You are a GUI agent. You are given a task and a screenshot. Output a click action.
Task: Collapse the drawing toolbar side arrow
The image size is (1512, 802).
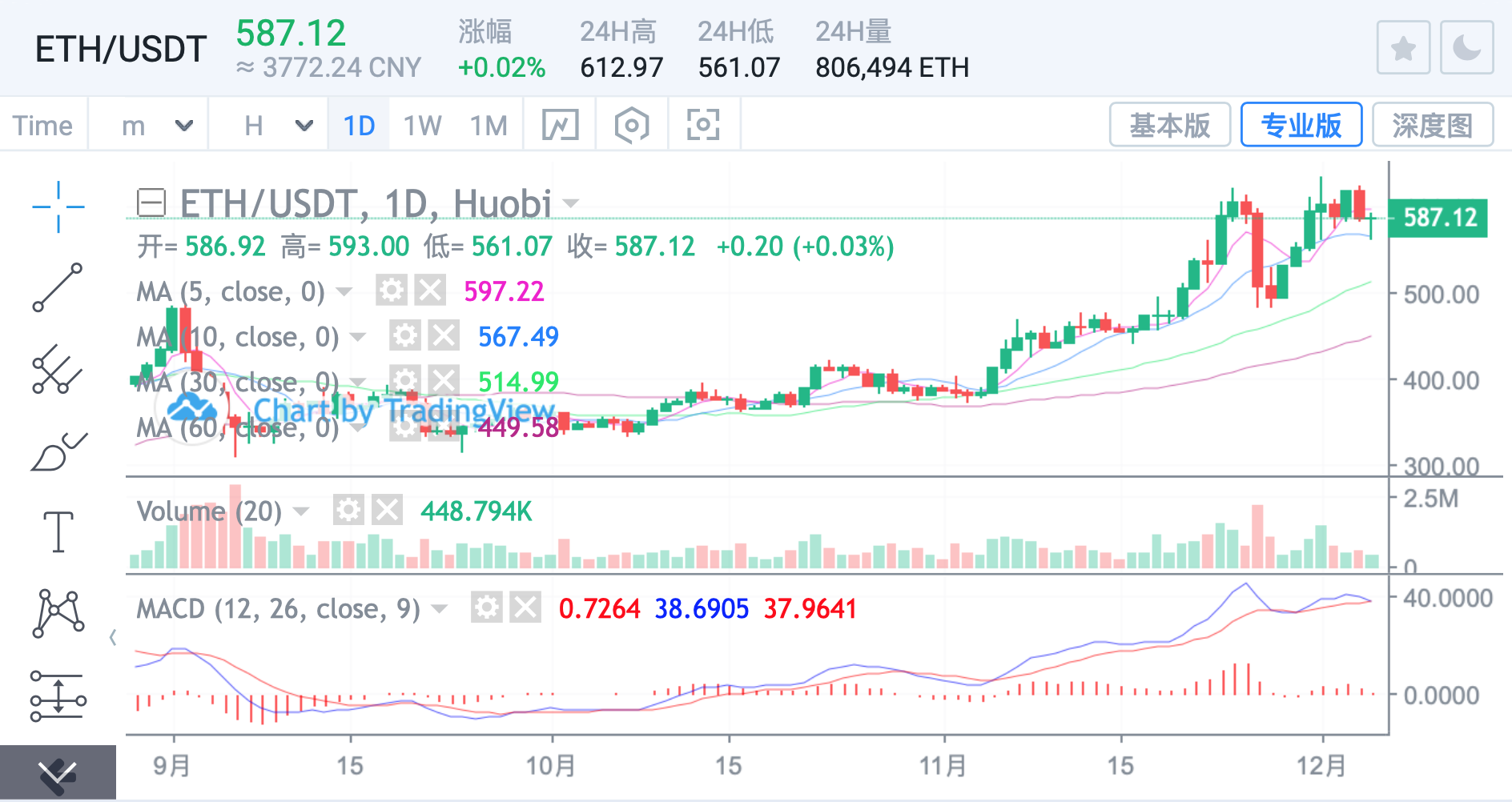click(x=113, y=638)
